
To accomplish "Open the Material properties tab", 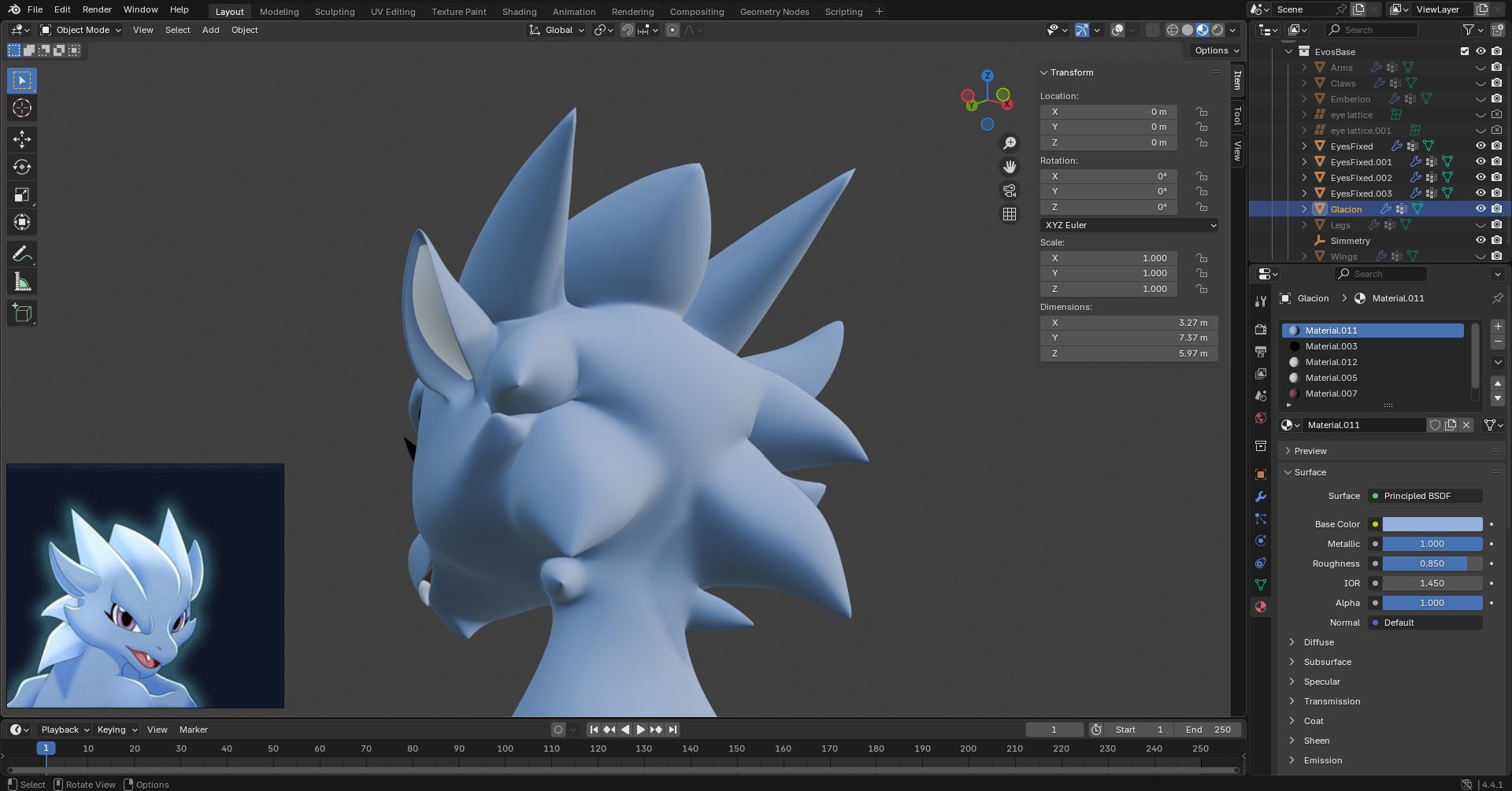I will point(1261,607).
